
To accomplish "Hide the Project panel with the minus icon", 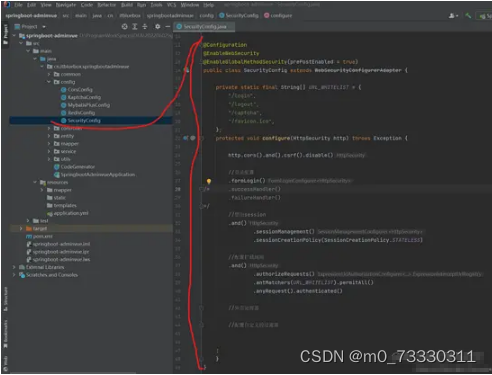I will pos(168,26).
